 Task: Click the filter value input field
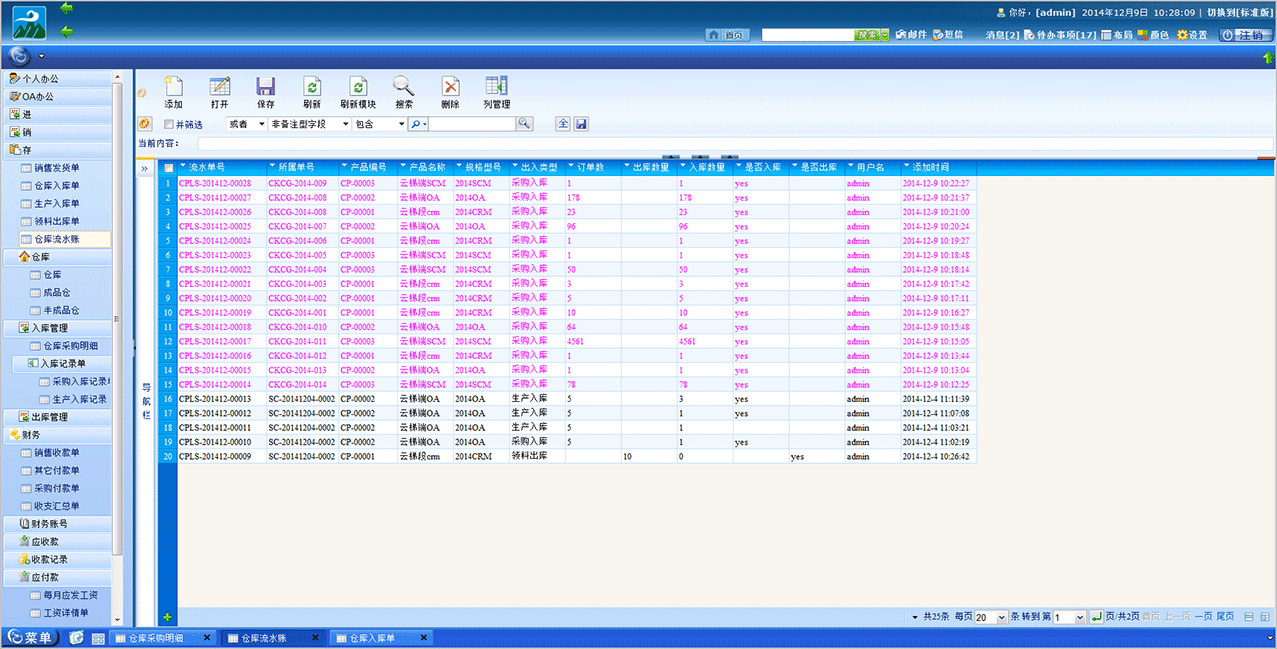point(472,124)
